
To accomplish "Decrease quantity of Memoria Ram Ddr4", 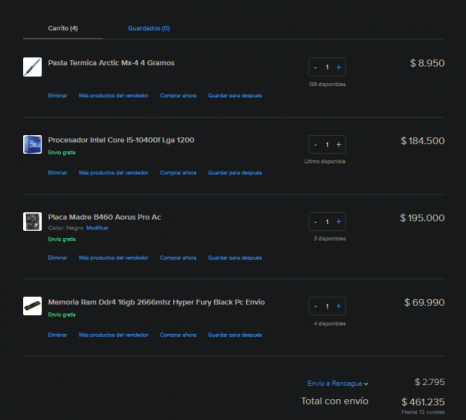I will point(315,306).
